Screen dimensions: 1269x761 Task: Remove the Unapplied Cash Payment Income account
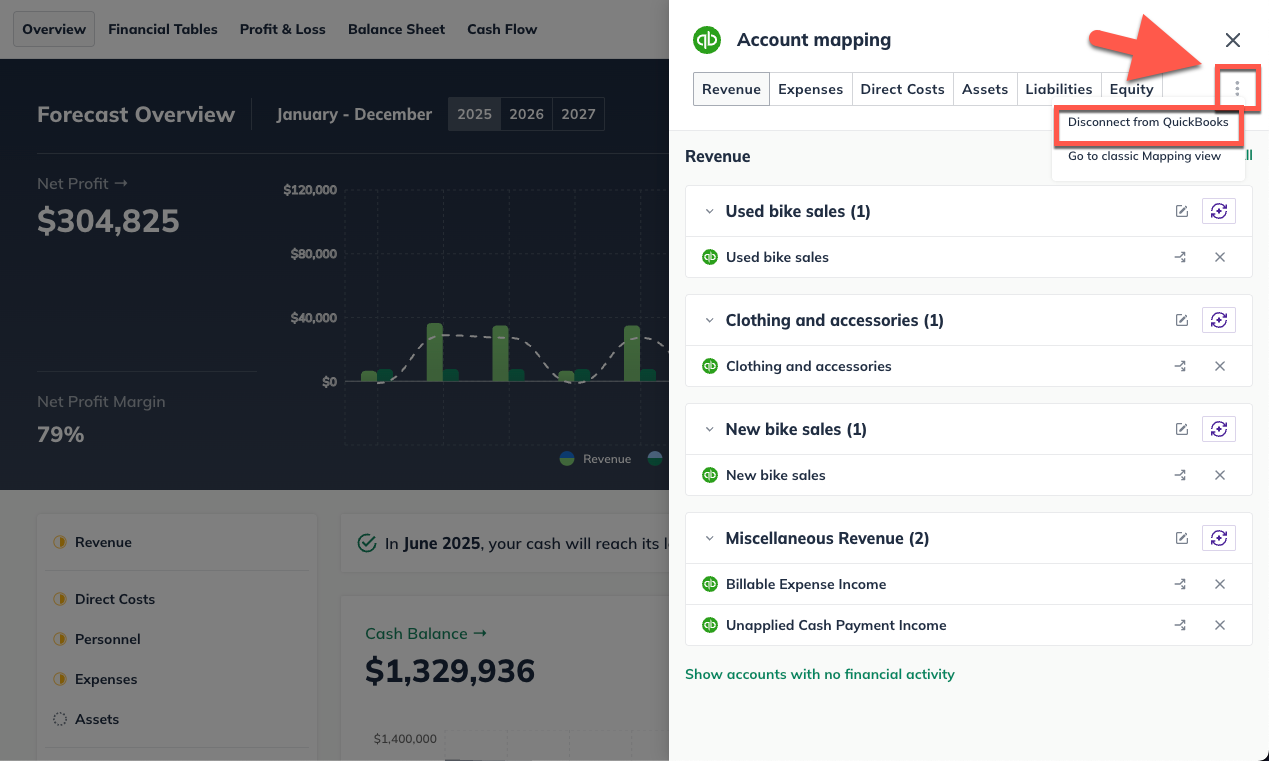click(1219, 625)
